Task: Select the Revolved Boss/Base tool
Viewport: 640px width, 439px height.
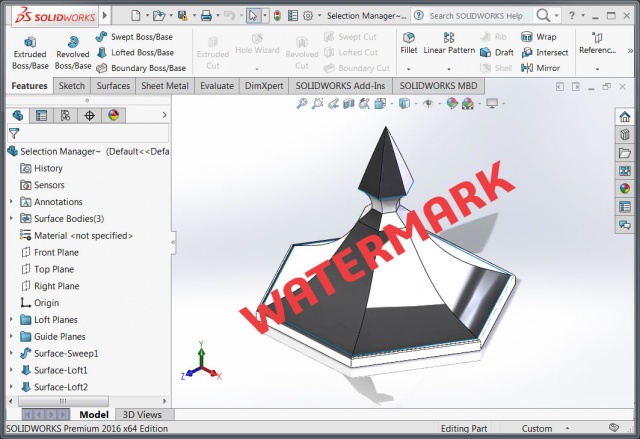Action: [x=73, y=53]
